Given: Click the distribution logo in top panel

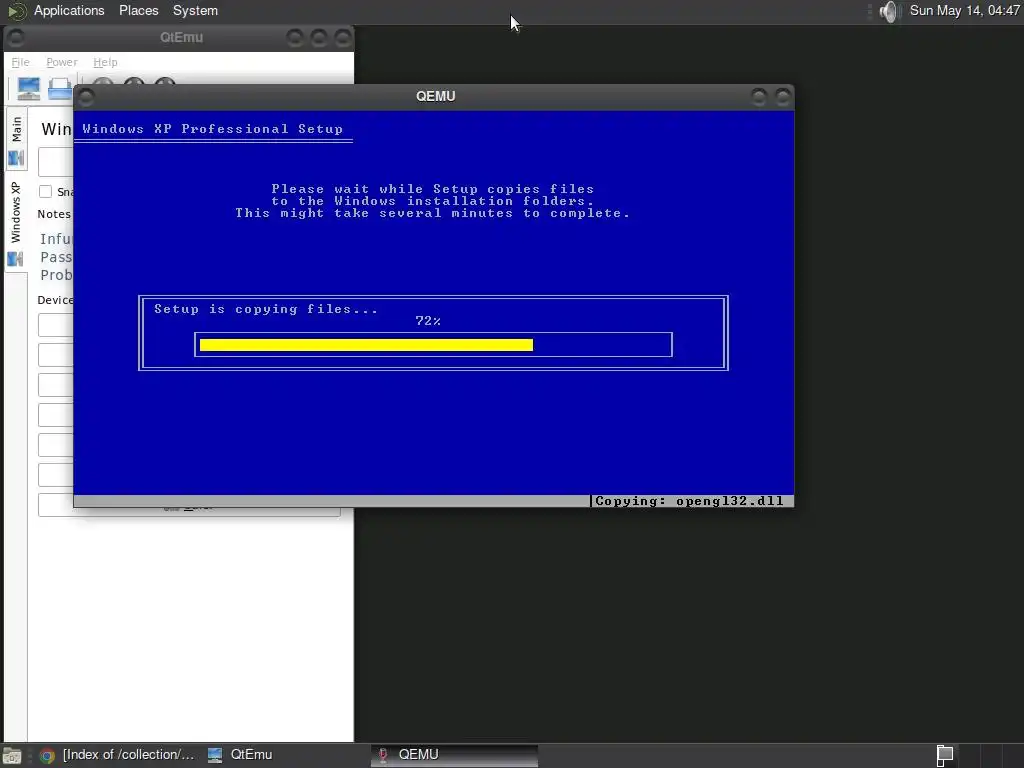Looking at the screenshot, I should point(16,10).
